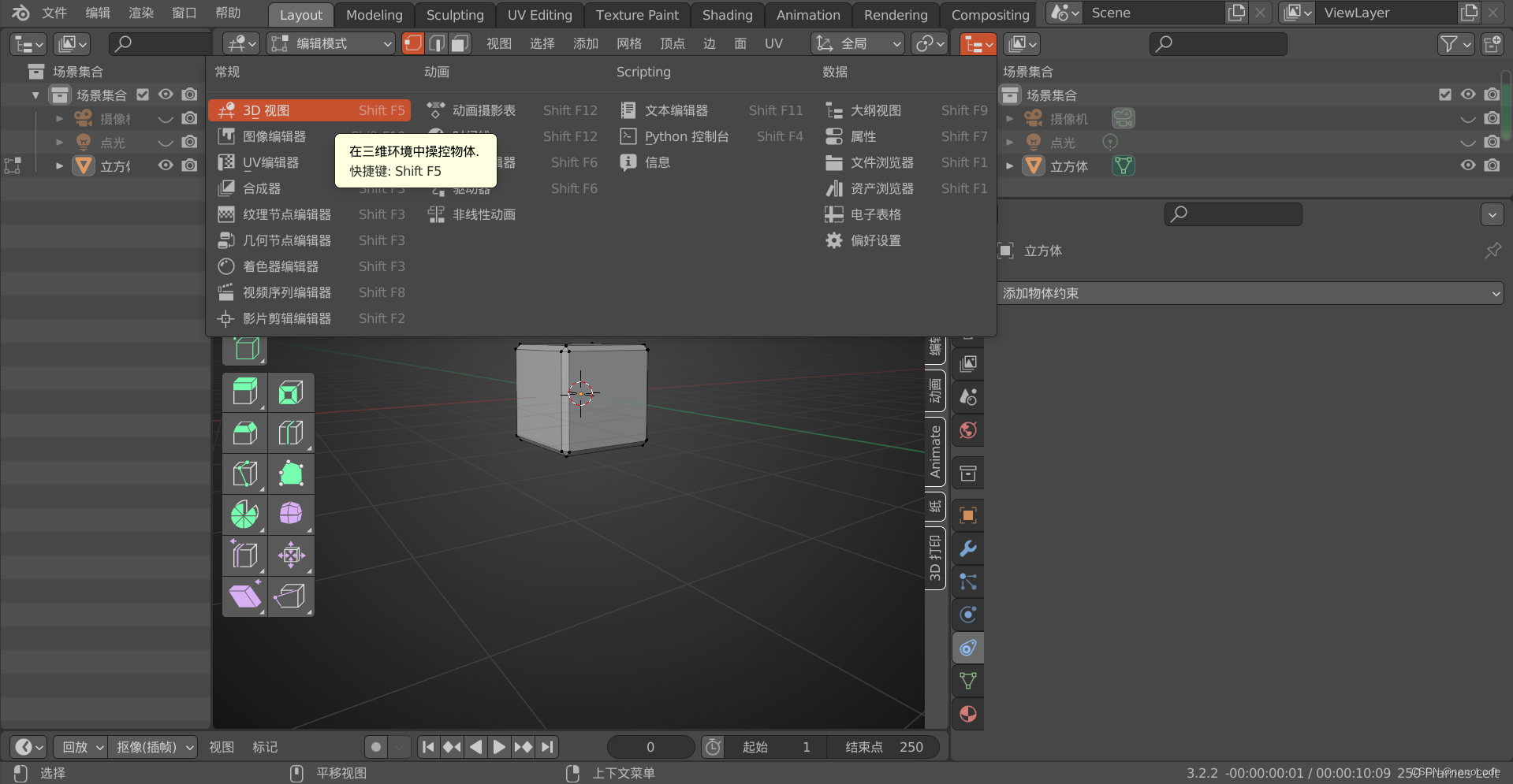Select the Shrink/Fatten tool

pyautogui.click(x=291, y=555)
